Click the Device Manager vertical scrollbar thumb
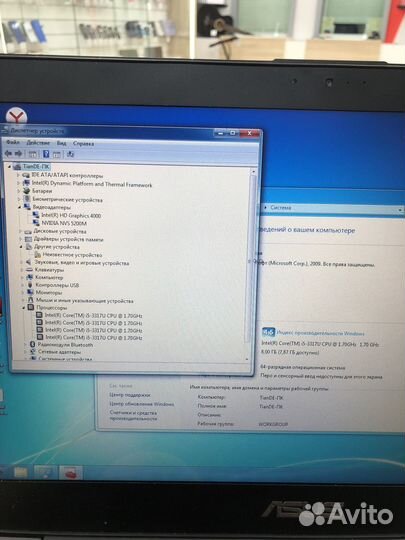The width and height of the screenshot is (405, 540). (251, 258)
